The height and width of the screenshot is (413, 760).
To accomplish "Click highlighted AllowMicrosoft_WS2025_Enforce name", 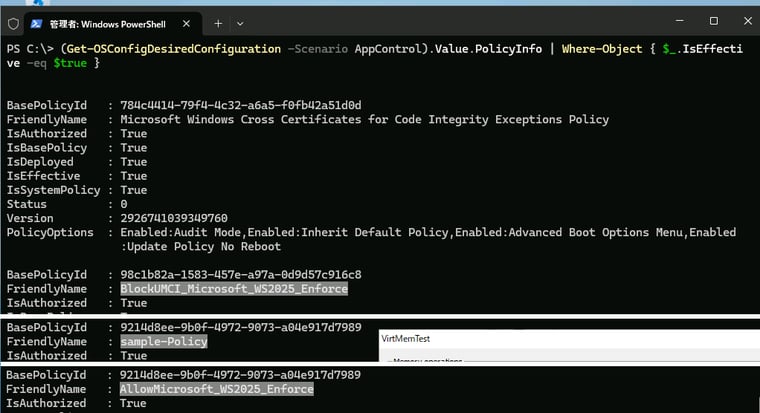I will point(216,389).
